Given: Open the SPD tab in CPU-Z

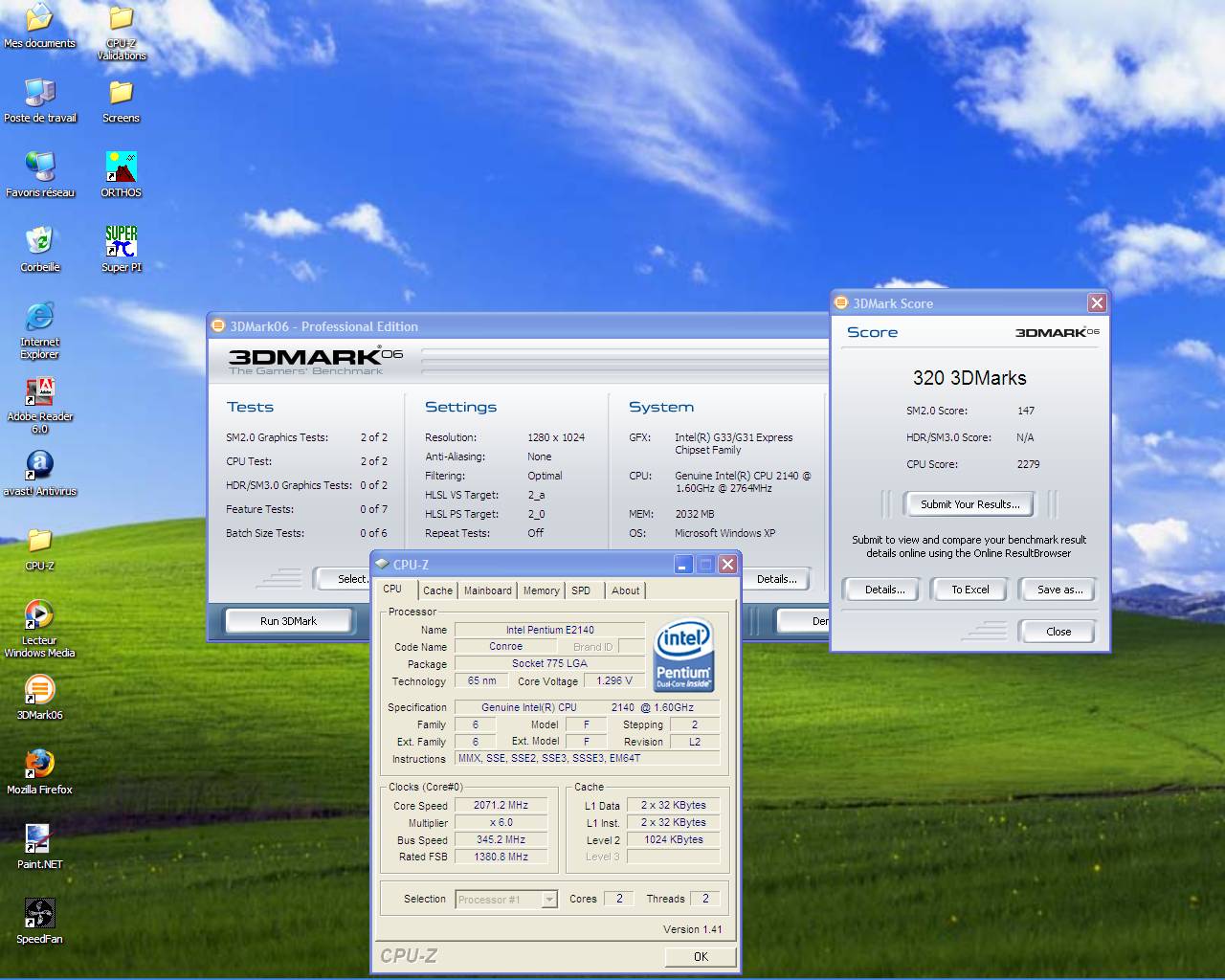Looking at the screenshot, I should [581, 590].
